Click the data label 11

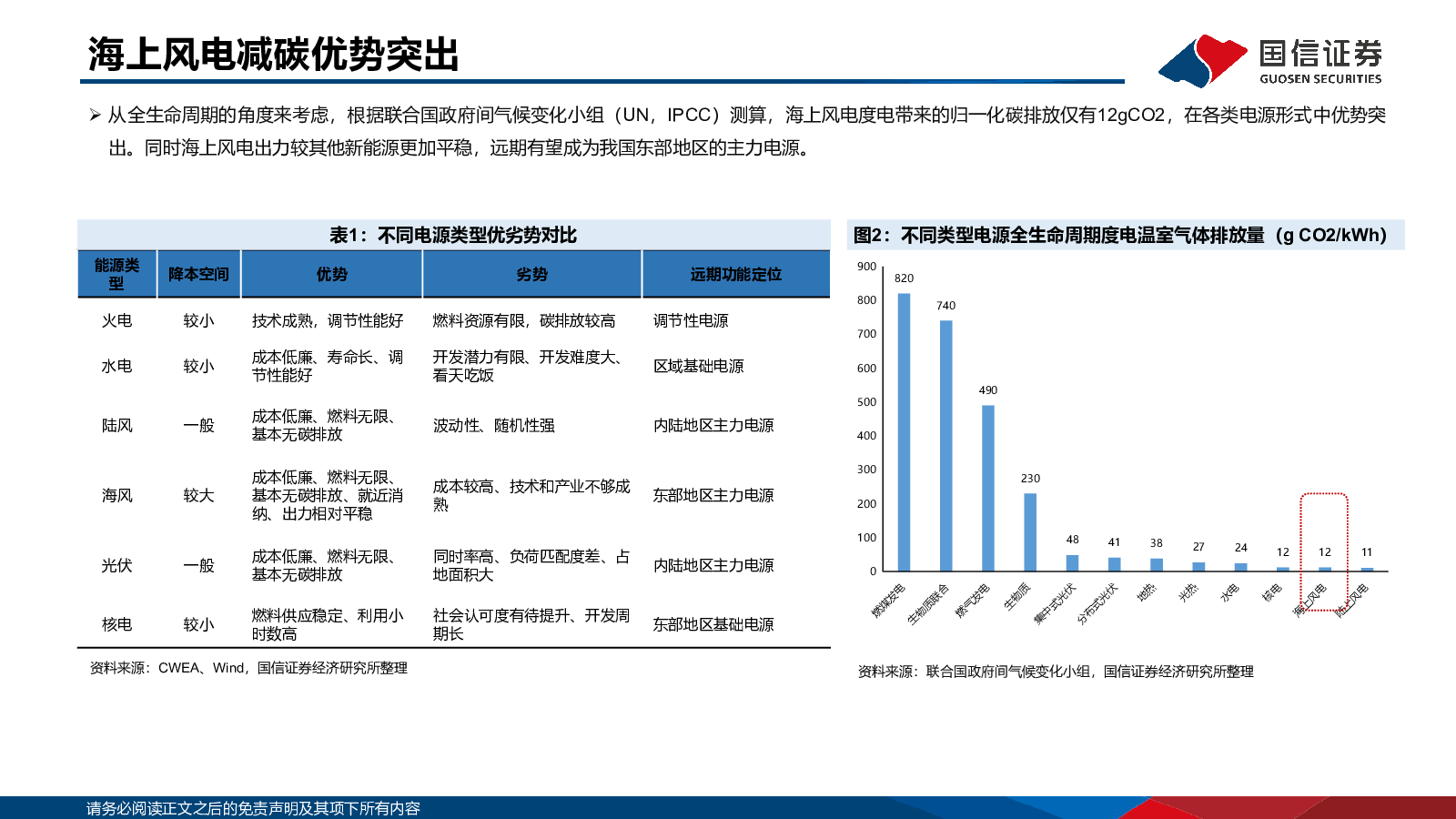click(1367, 552)
